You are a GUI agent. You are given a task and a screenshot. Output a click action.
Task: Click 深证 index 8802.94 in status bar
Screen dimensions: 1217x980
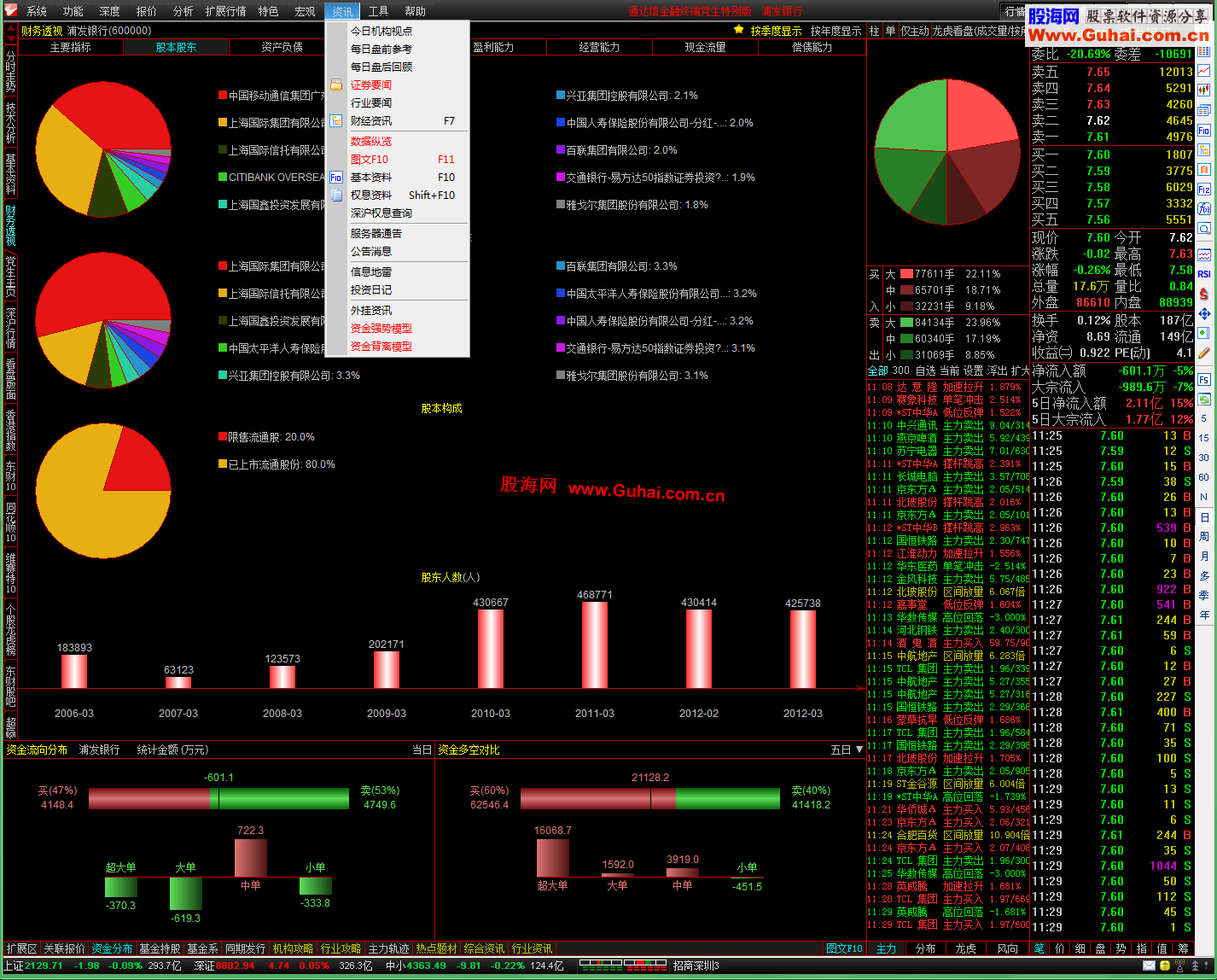coord(224,966)
